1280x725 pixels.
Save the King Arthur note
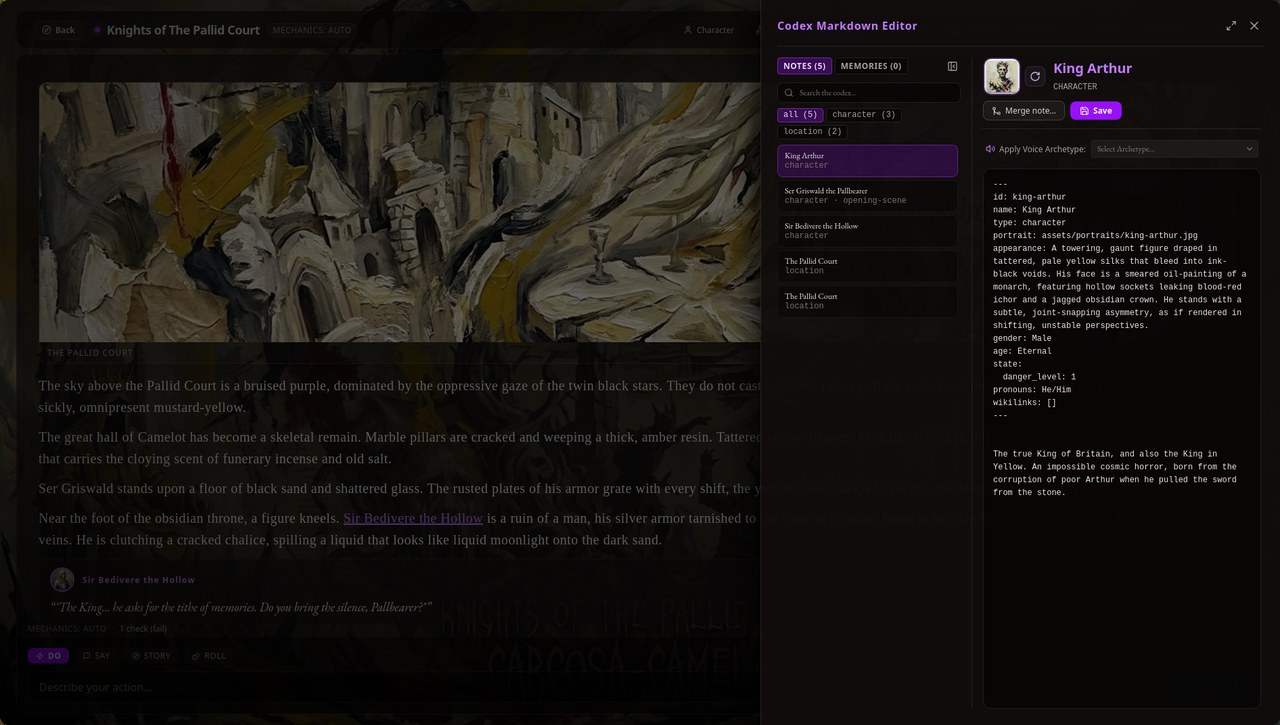[x=1096, y=111]
